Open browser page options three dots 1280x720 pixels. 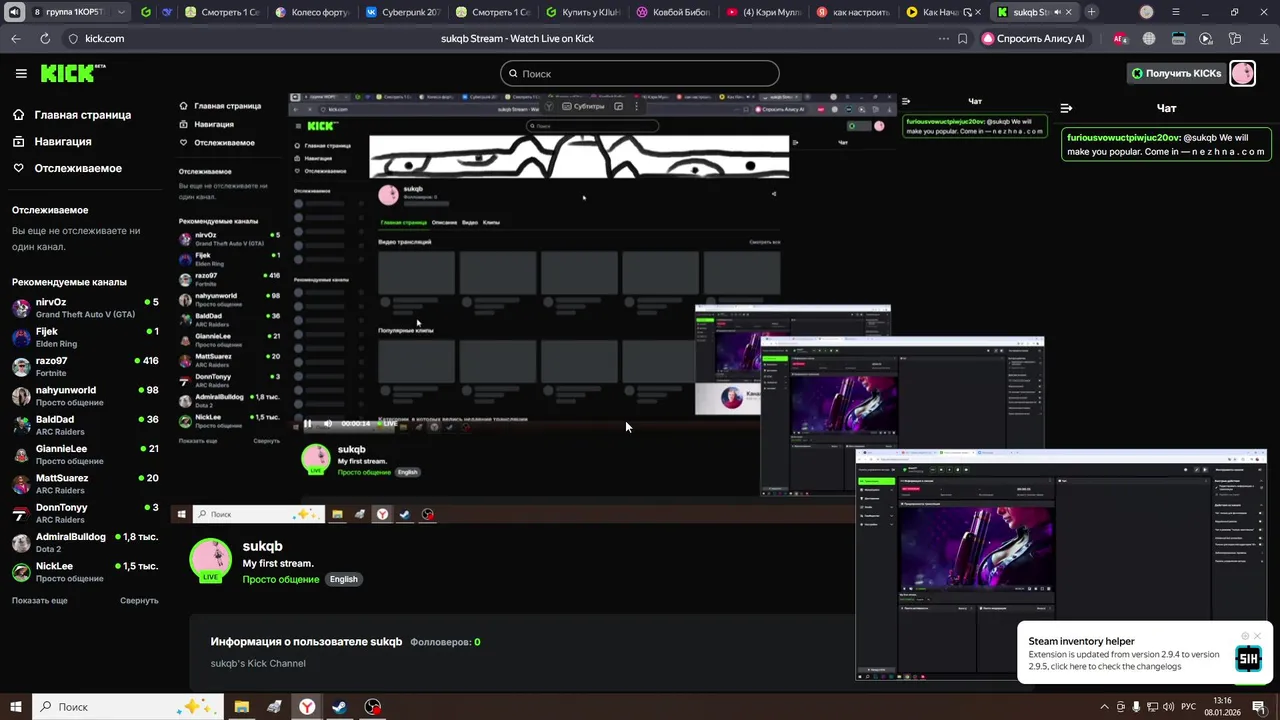(943, 38)
